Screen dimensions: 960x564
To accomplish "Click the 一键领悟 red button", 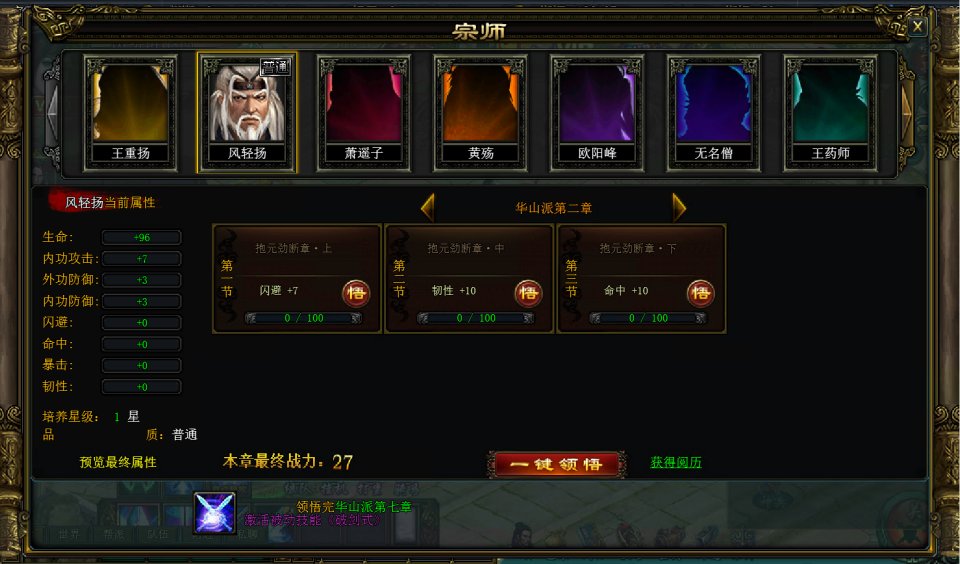I will click(x=557, y=464).
